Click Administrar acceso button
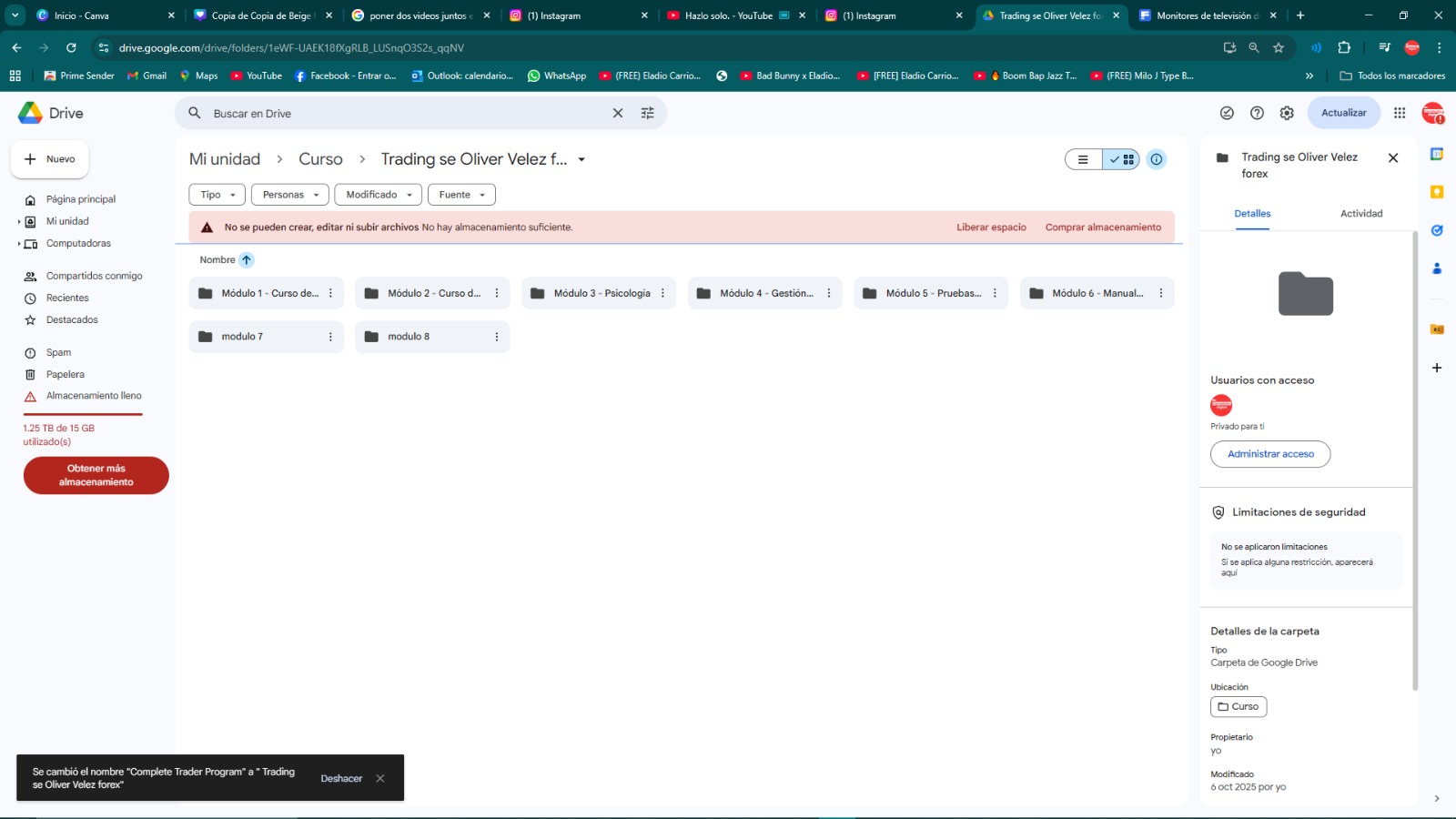The height and width of the screenshot is (819, 1456). [x=1270, y=454]
